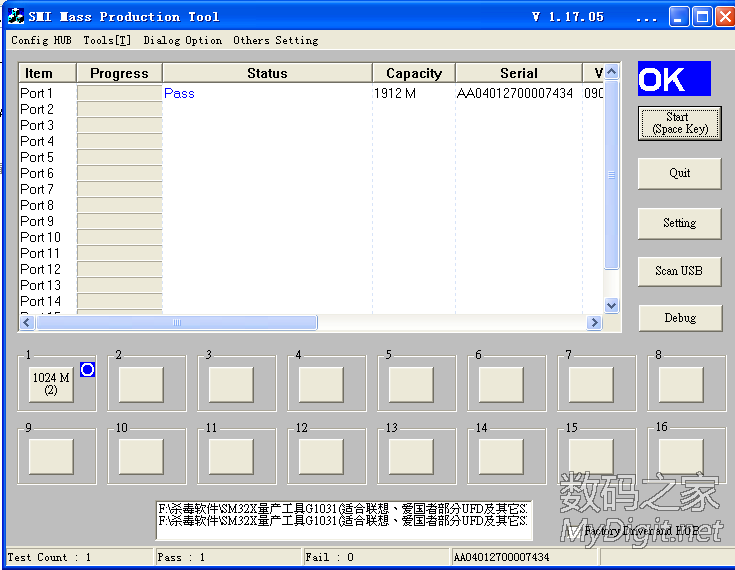
Task: Click the empty device button in slot 10
Action: pyautogui.click(x=141, y=457)
